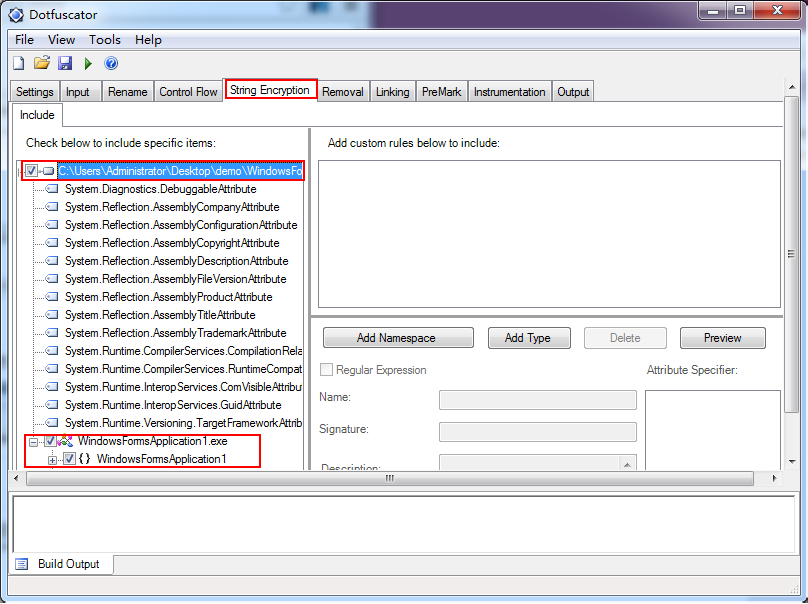
Task: Tick the Regular Expression checkbox
Action: click(326, 370)
